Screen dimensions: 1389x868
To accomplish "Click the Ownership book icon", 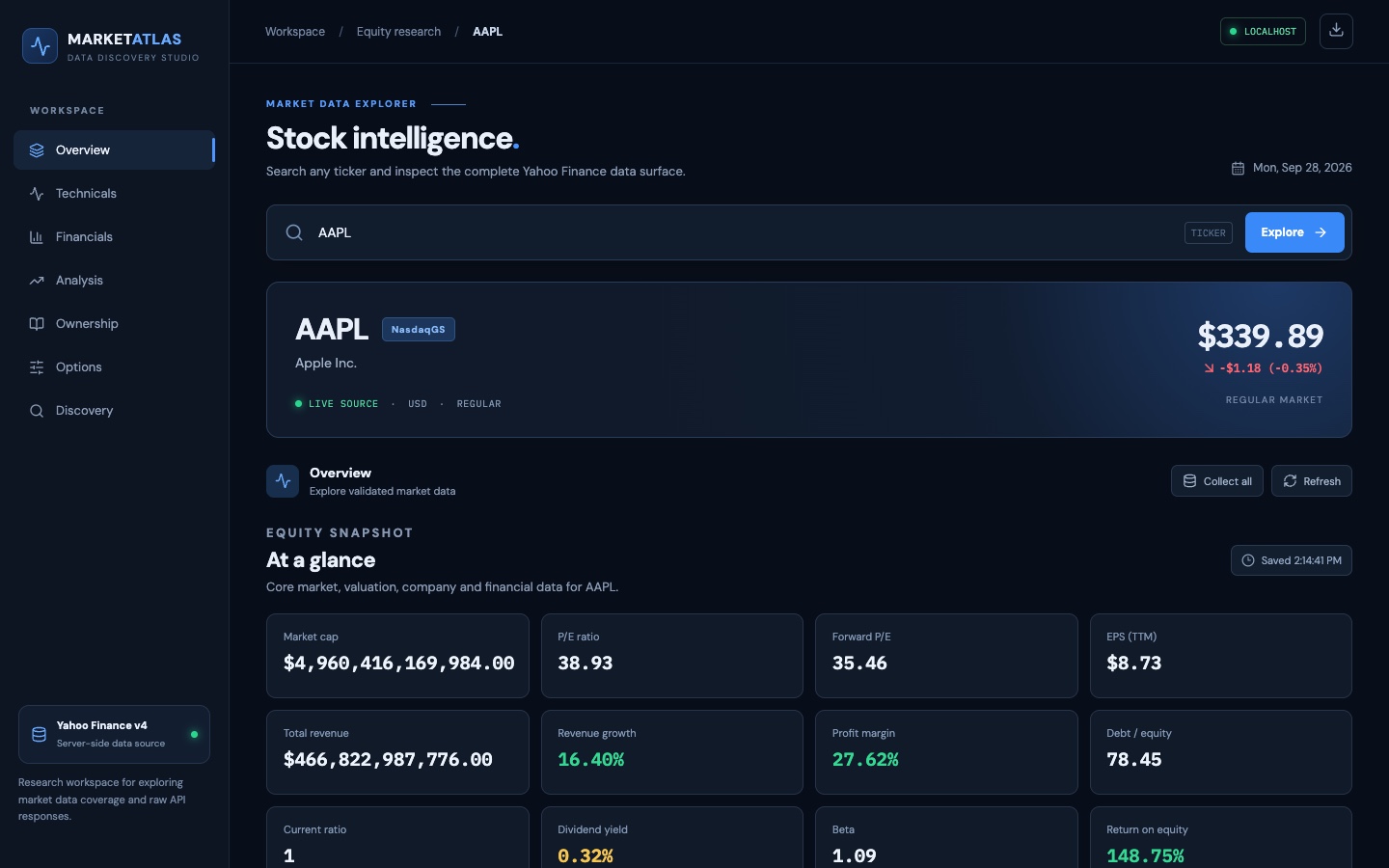I will (x=37, y=324).
